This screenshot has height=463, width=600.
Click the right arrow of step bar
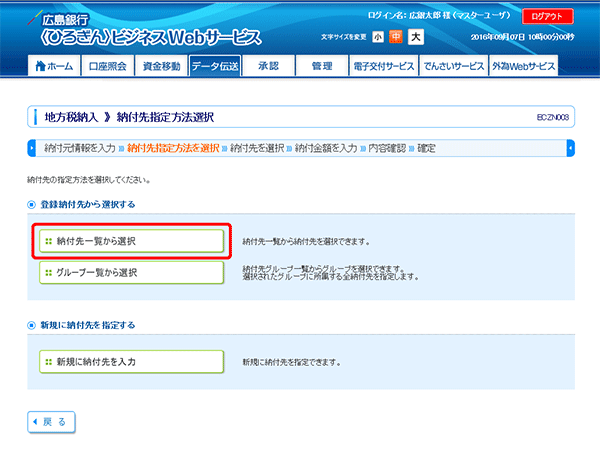click(571, 148)
